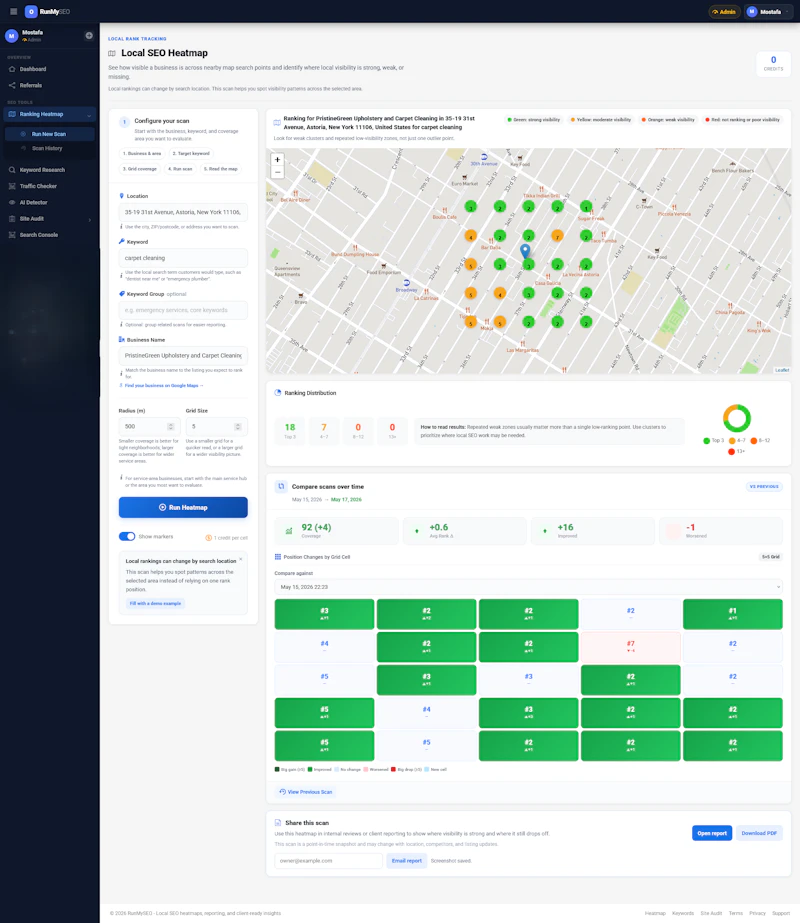
Task: Select the '5. Read the map' step chip
Action: click(x=221, y=169)
